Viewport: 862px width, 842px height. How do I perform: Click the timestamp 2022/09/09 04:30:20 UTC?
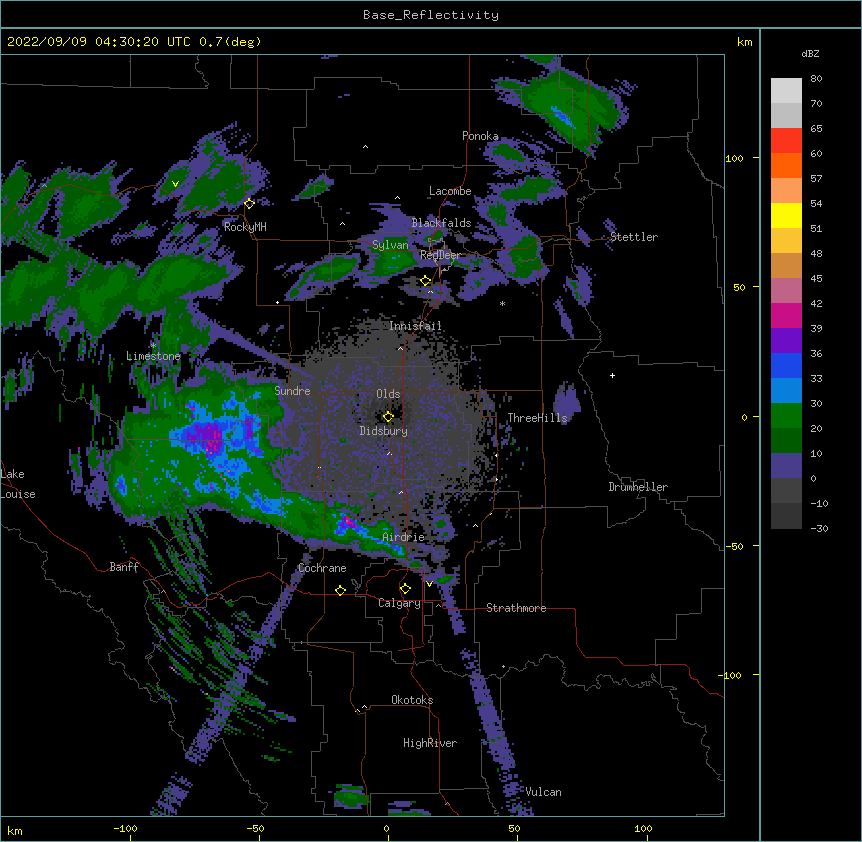(x=99, y=42)
